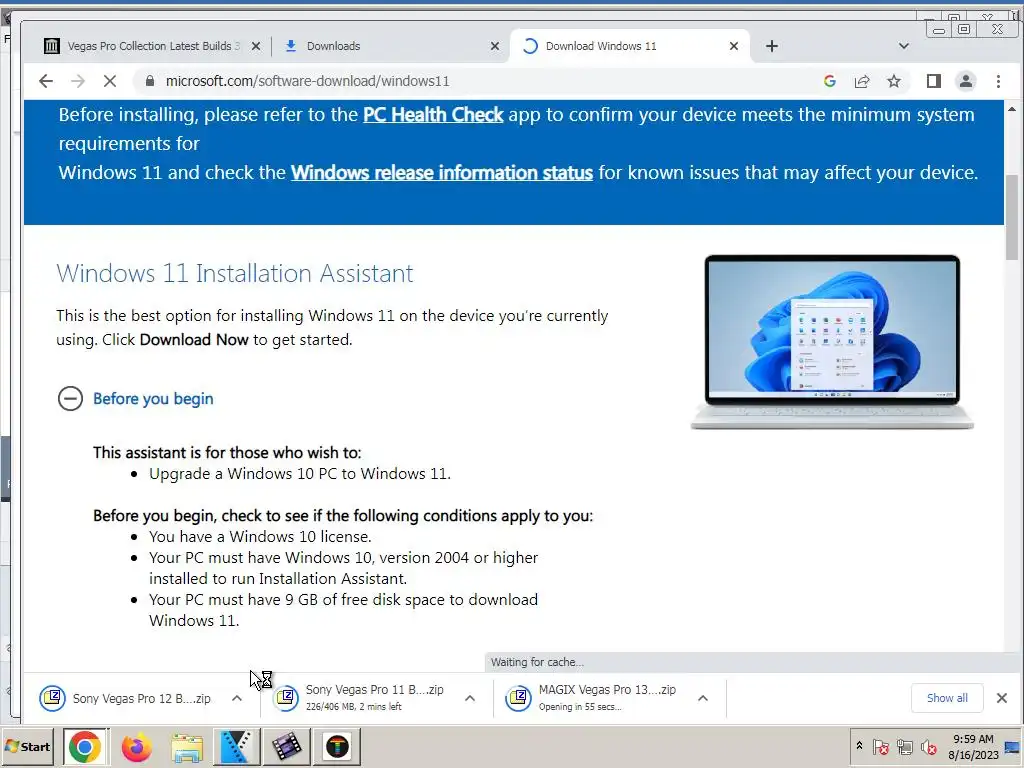Click the Before you begin link text
Viewport: 1024px width, 768px height.
coord(153,398)
